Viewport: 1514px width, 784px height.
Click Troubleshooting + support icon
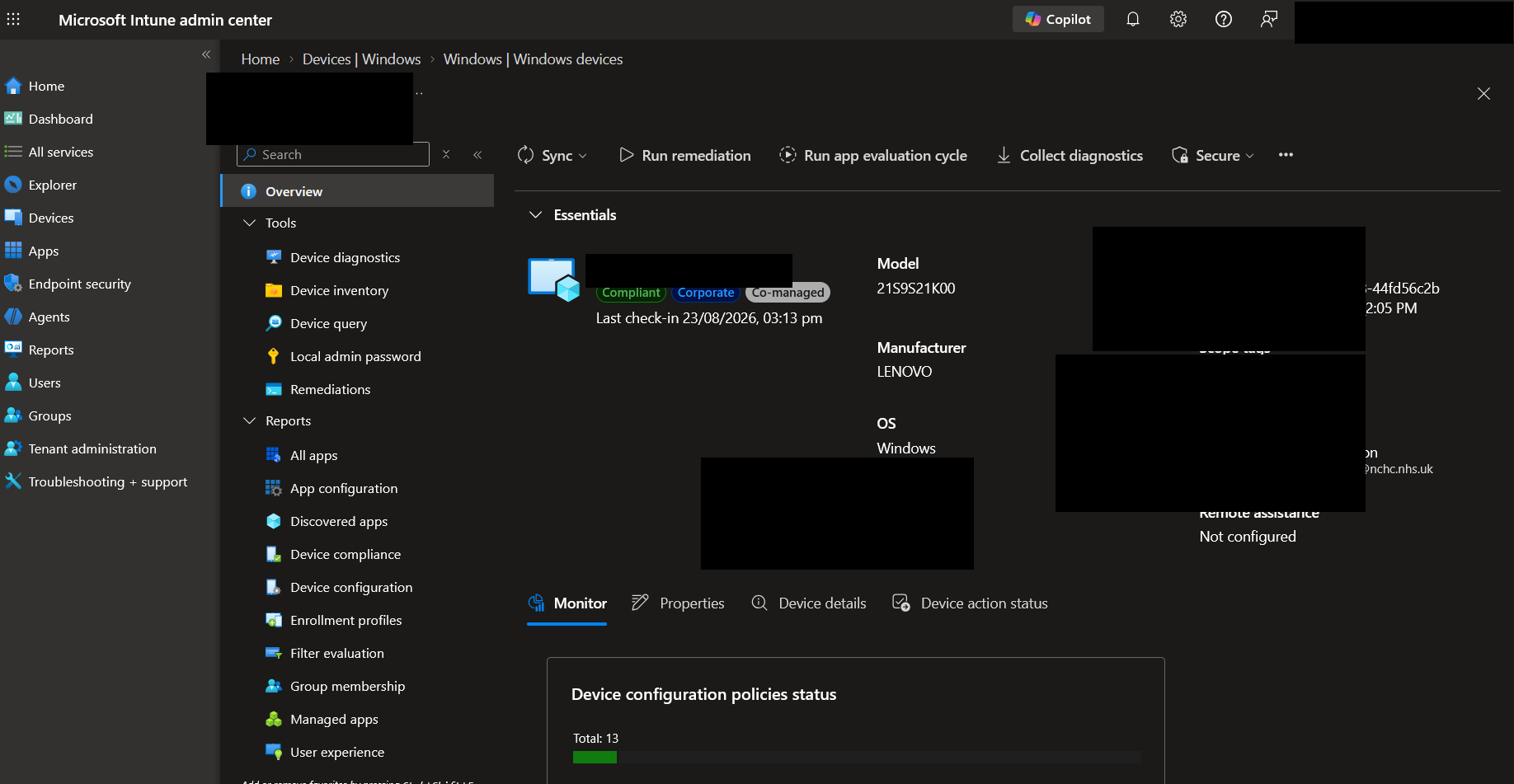pos(13,481)
